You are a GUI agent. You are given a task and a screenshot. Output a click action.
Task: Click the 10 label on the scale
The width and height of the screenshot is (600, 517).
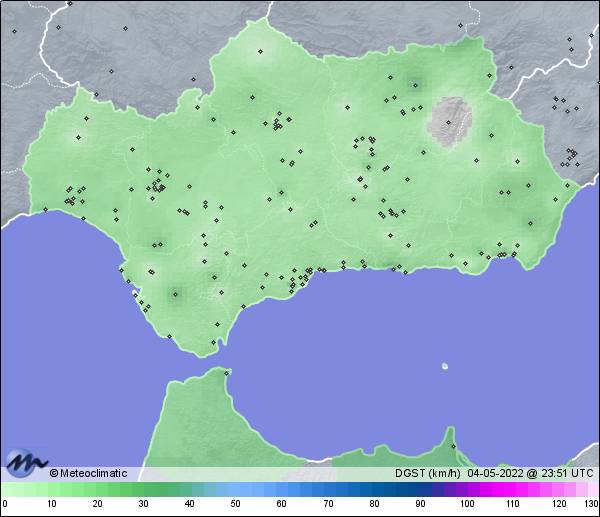tap(52, 504)
